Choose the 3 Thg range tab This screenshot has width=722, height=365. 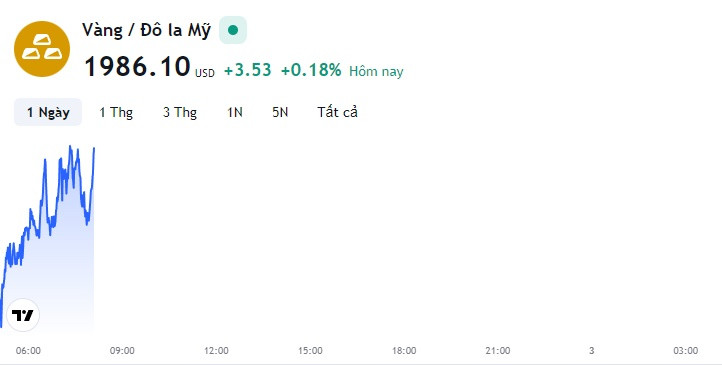click(180, 112)
